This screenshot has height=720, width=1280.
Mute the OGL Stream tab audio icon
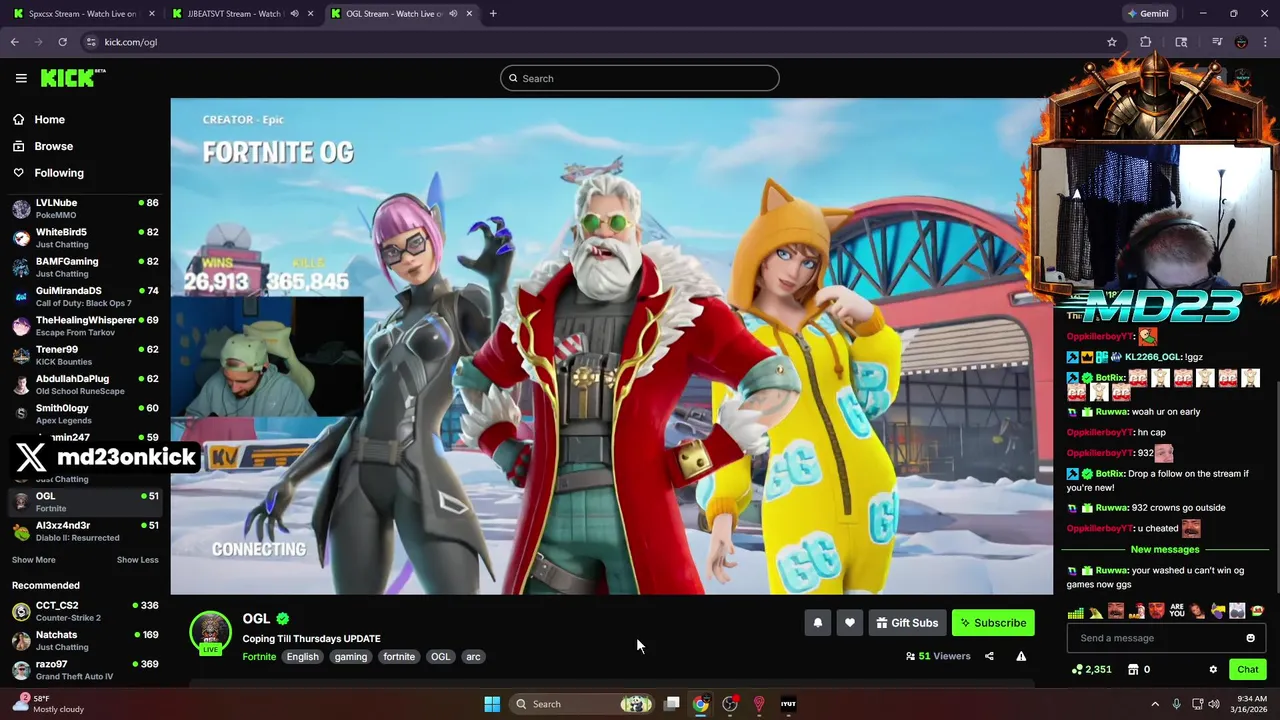click(x=453, y=14)
